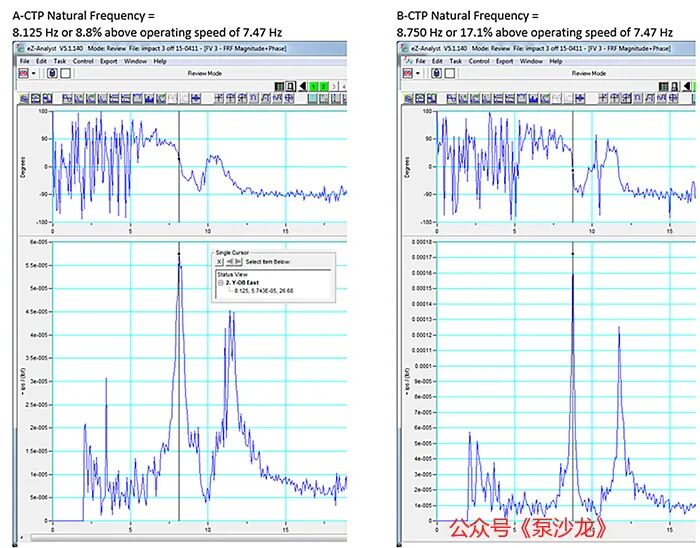Toggle channel 4 button in left window
700x548 pixels.
point(343,86)
